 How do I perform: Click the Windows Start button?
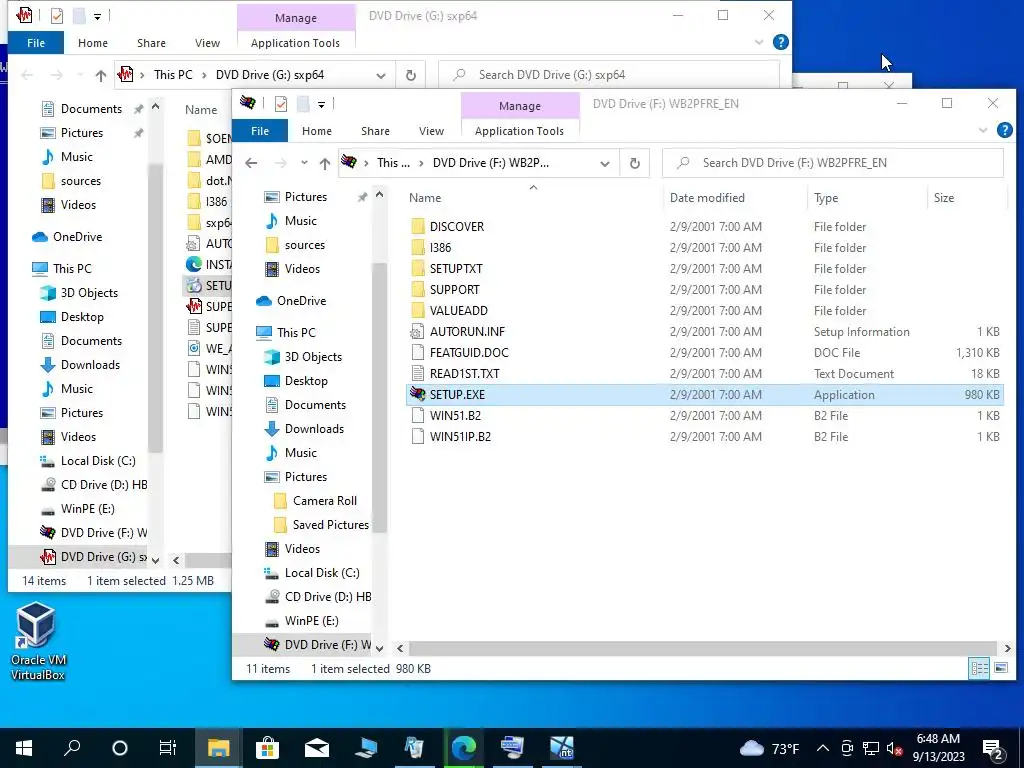pyautogui.click(x=24, y=748)
